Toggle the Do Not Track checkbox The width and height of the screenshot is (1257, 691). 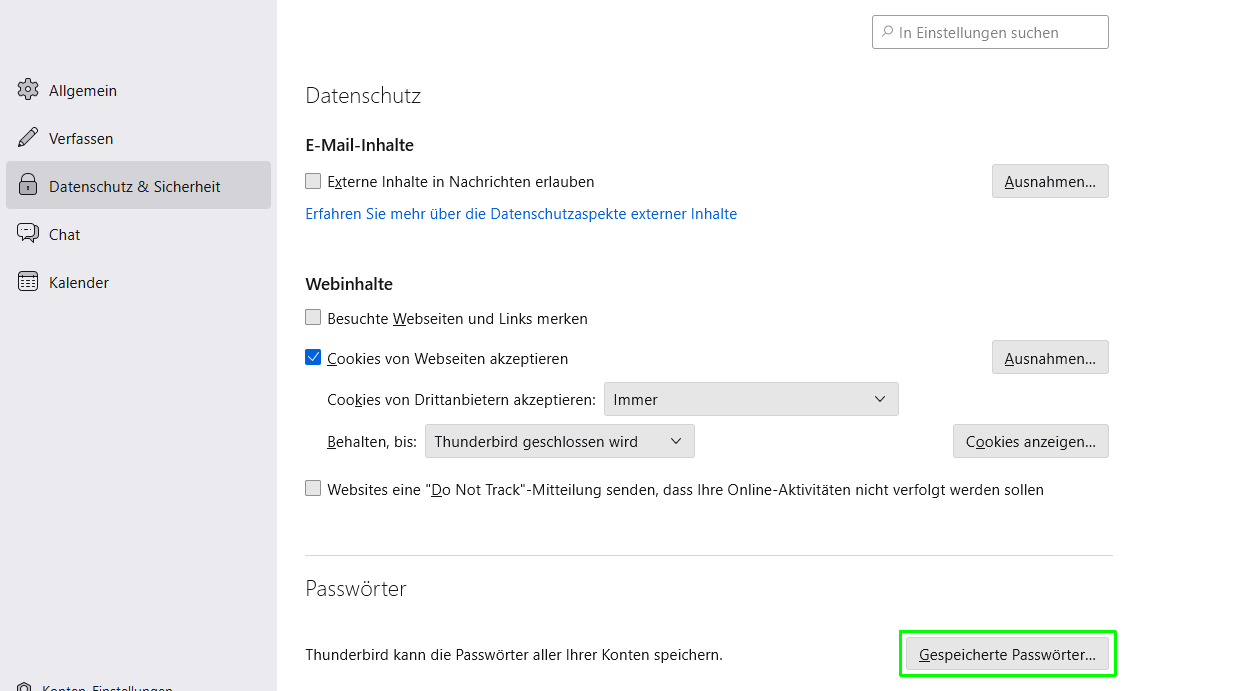pyautogui.click(x=313, y=489)
